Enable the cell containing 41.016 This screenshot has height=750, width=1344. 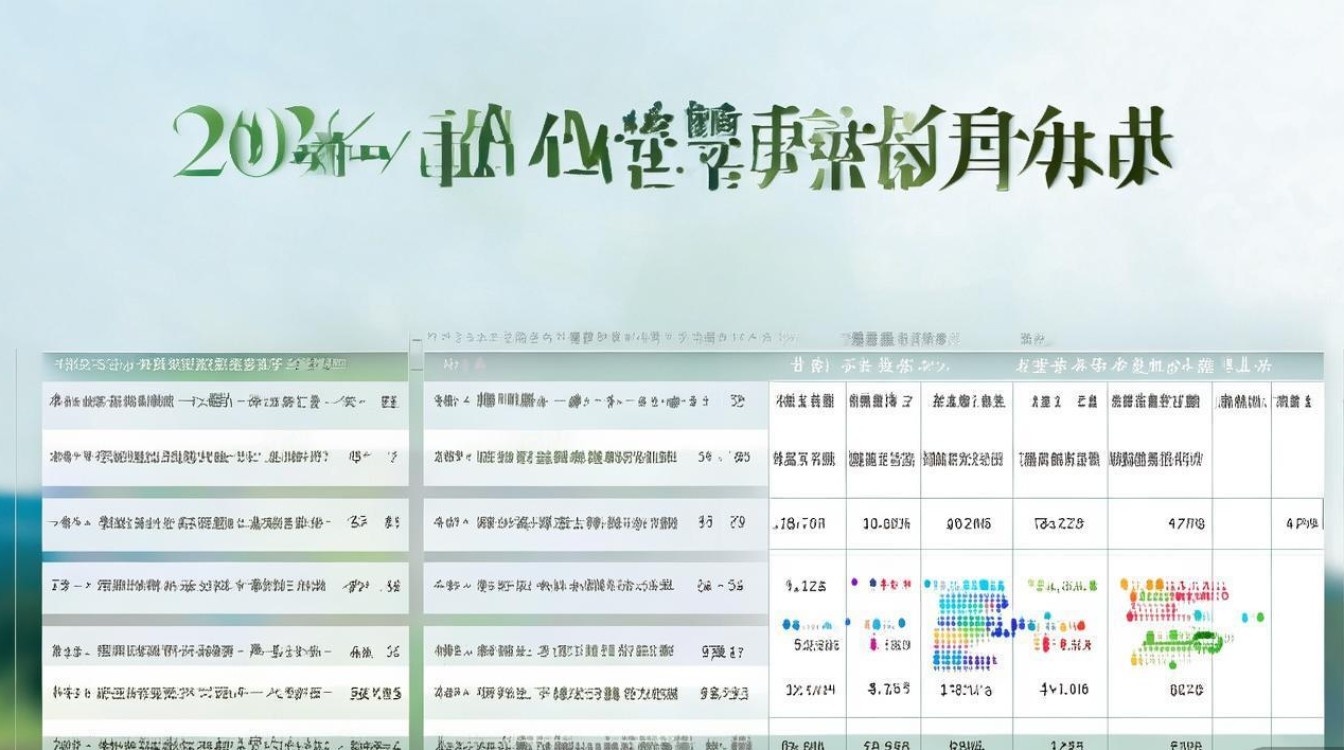pos(1063,688)
